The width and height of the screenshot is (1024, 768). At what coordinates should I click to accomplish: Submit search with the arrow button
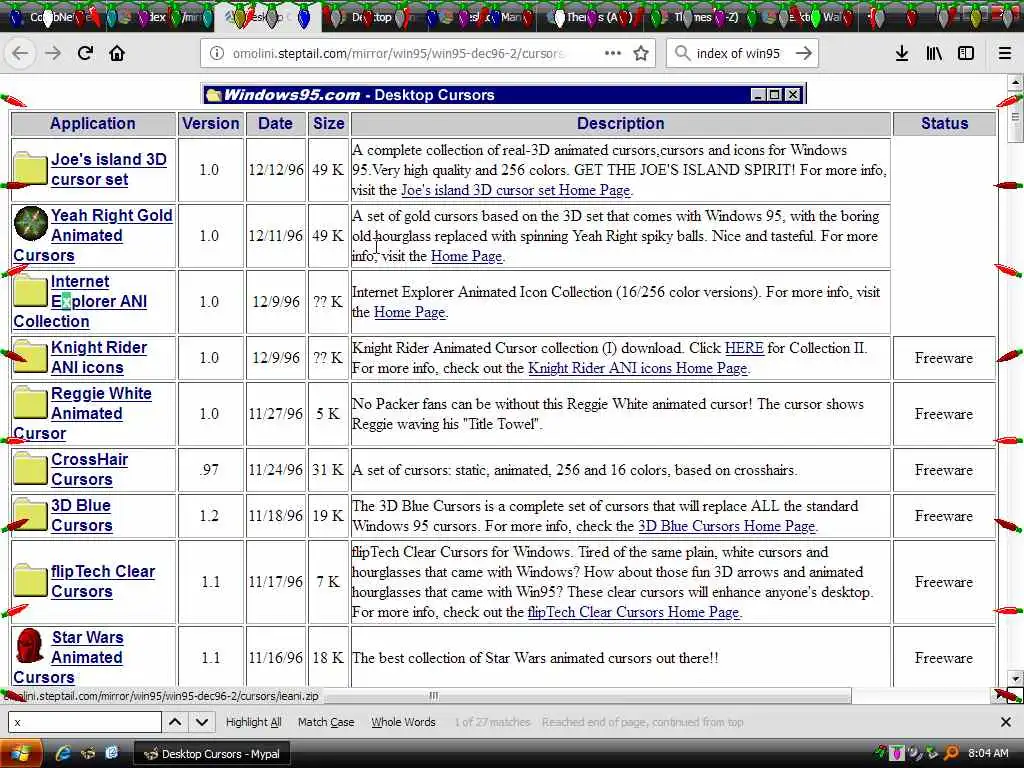804,53
